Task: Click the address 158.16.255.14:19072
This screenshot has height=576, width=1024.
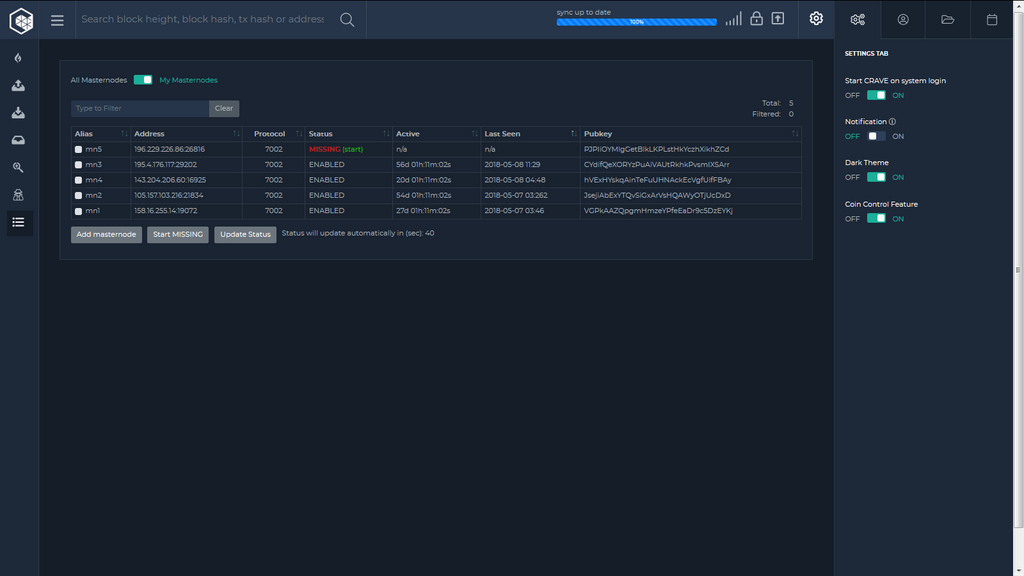Action: pos(166,211)
